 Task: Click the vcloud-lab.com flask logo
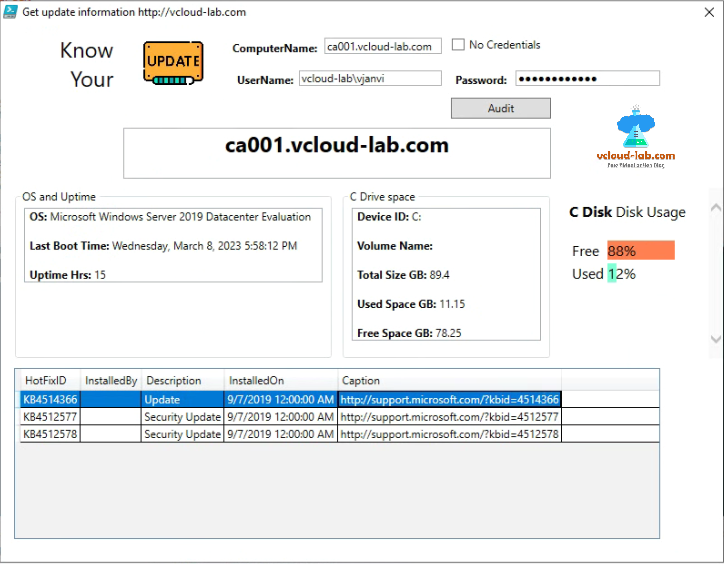(x=636, y=137)
